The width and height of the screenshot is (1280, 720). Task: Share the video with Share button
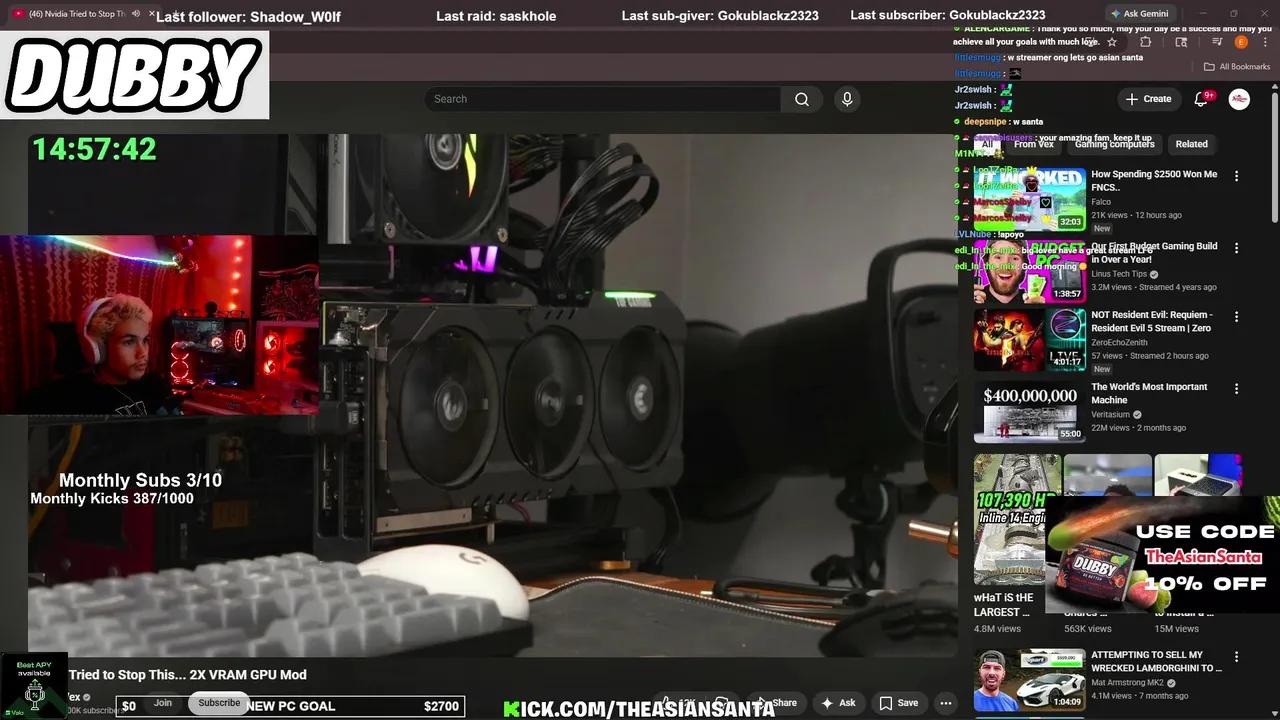click(x=778, y=703)
